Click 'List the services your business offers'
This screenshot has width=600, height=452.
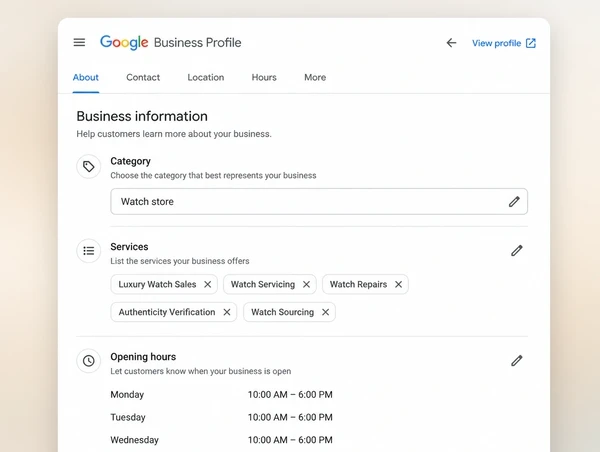[x=180, y=261]
